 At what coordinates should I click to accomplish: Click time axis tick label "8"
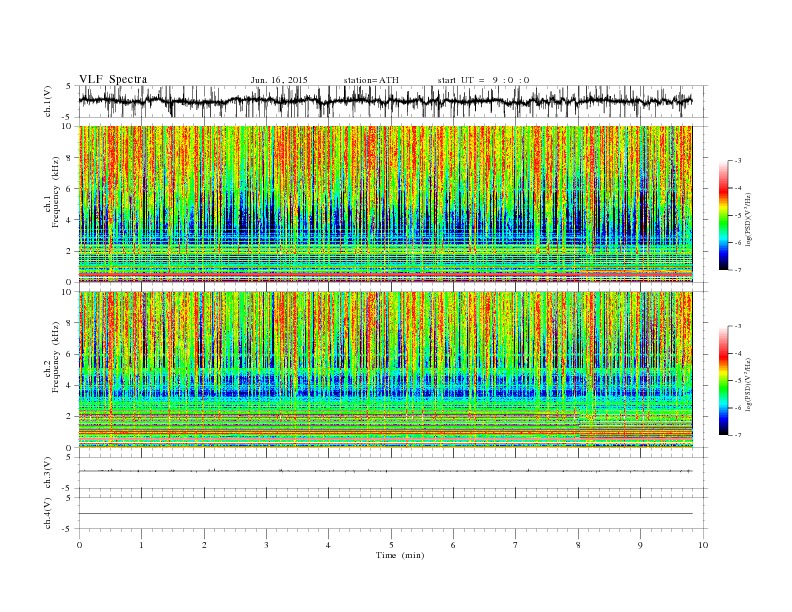coord(578,545)
